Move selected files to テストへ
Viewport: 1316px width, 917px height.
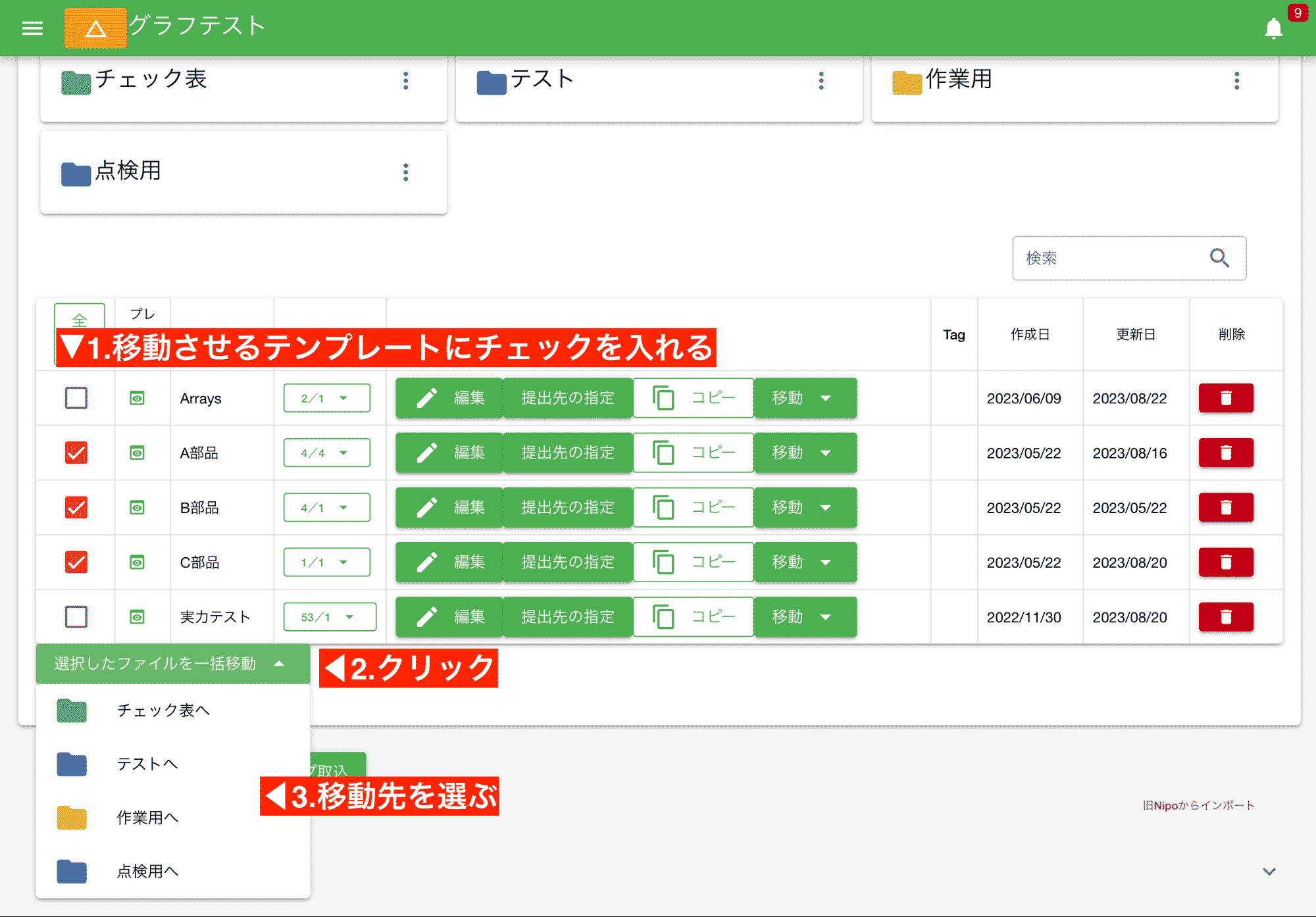click(173, 764)
